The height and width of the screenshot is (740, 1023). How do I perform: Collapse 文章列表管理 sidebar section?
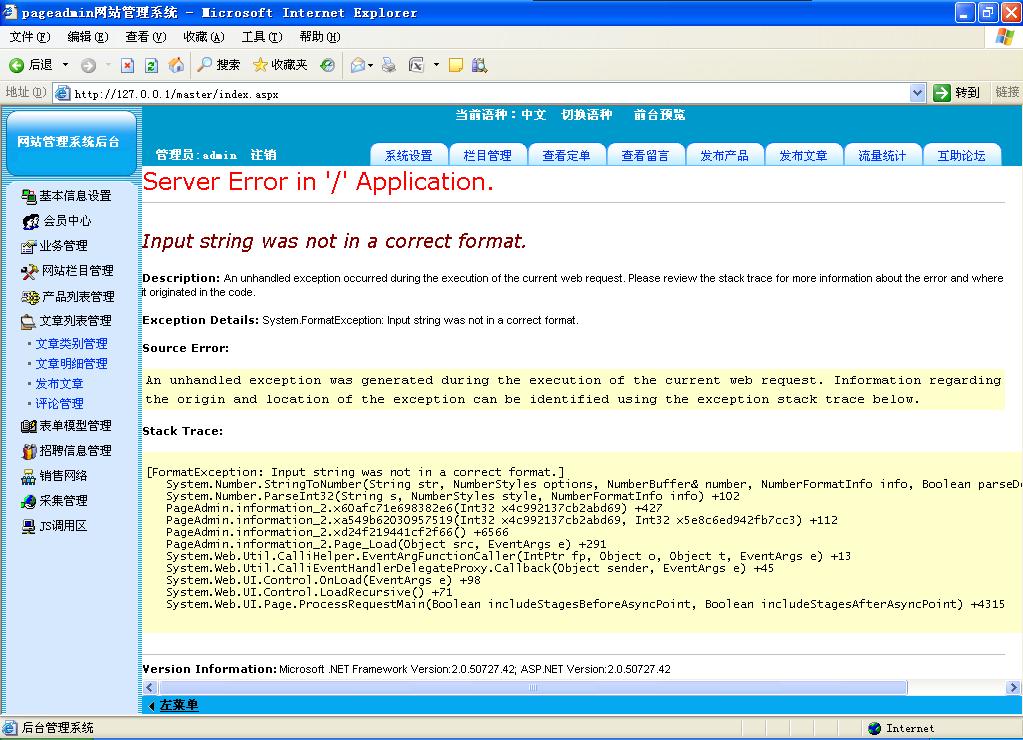tap(74, 321)
